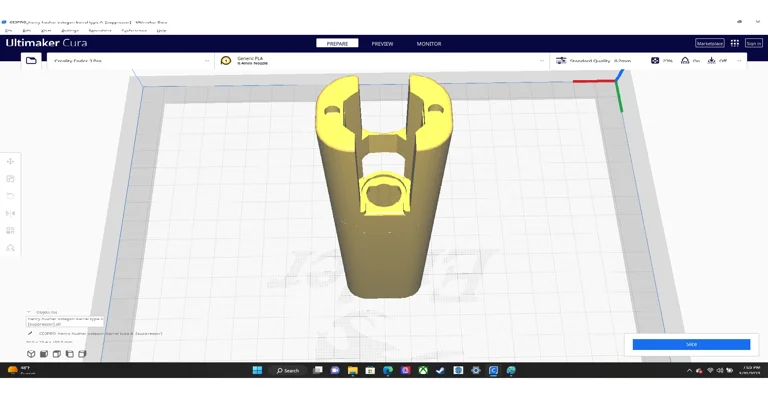Screen dimensions: 768x396
Task: Expand the Creality Ender 3 Pro printer dropdown
Action: (x=130, y=61)
